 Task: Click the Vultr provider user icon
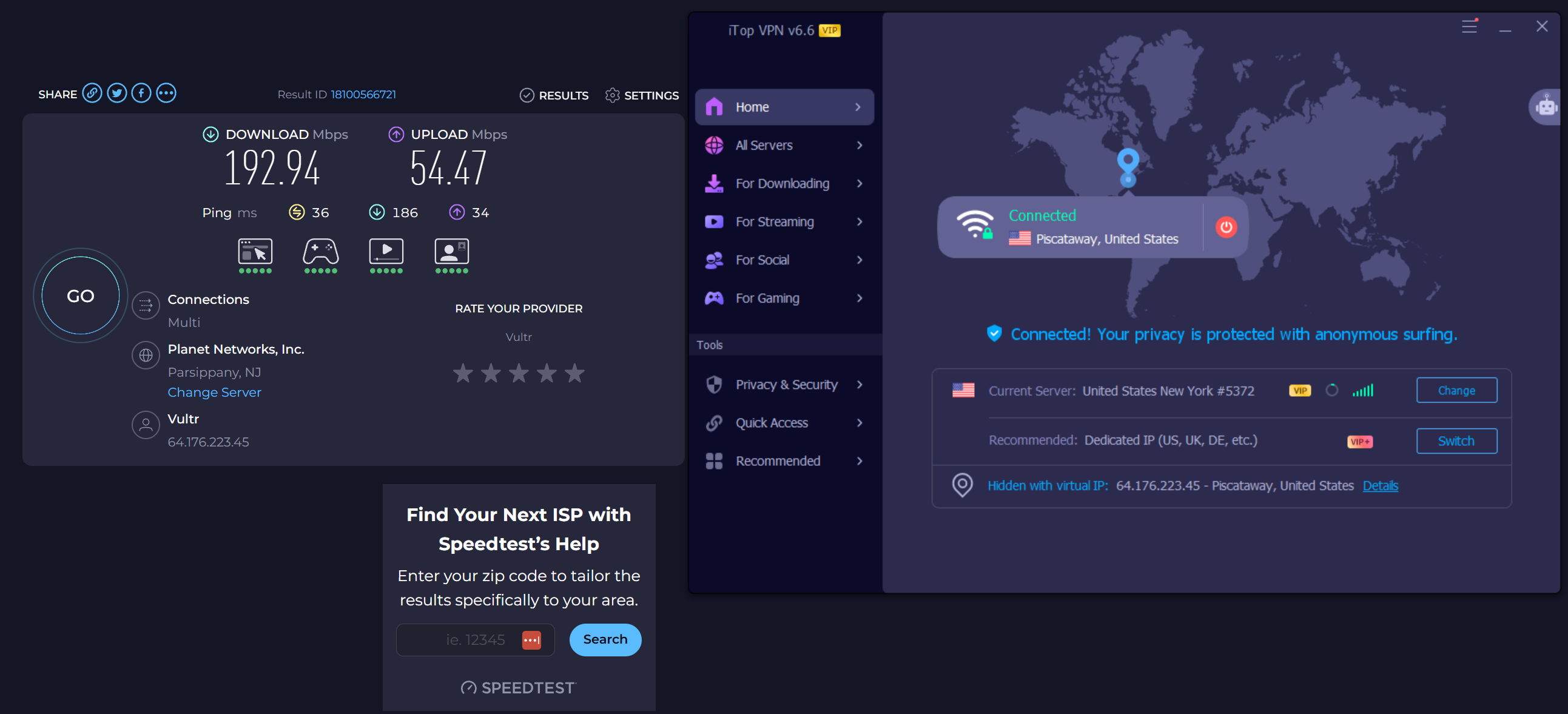pyautogui.click(x=146, y=425)
